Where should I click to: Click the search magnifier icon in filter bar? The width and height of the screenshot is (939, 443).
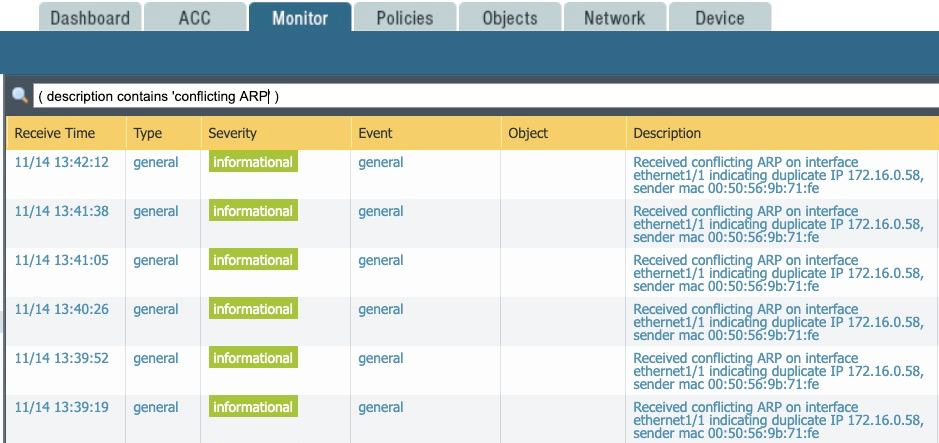click(19, 96)
